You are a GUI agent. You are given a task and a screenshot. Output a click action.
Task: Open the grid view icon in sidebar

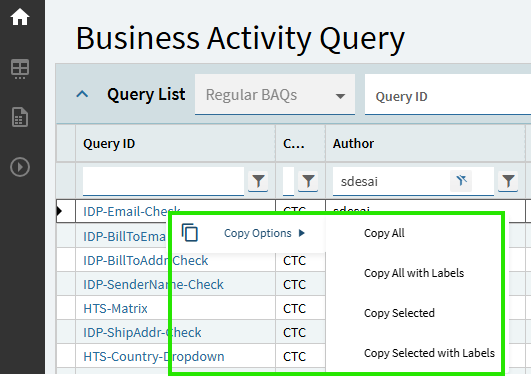click(20, 69)
